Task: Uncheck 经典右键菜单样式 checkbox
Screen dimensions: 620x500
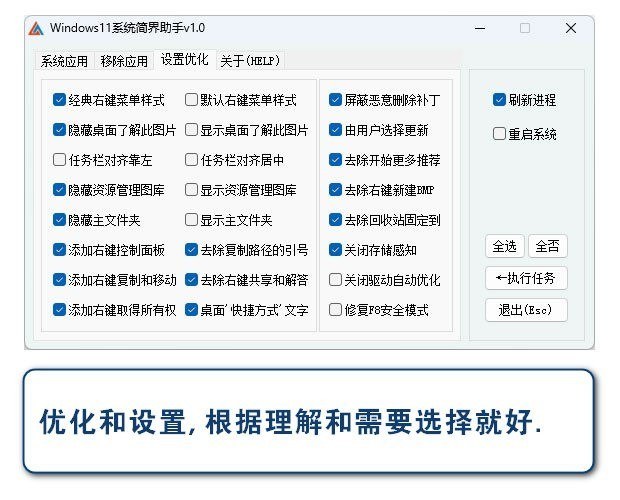Action: click(60, 100)
